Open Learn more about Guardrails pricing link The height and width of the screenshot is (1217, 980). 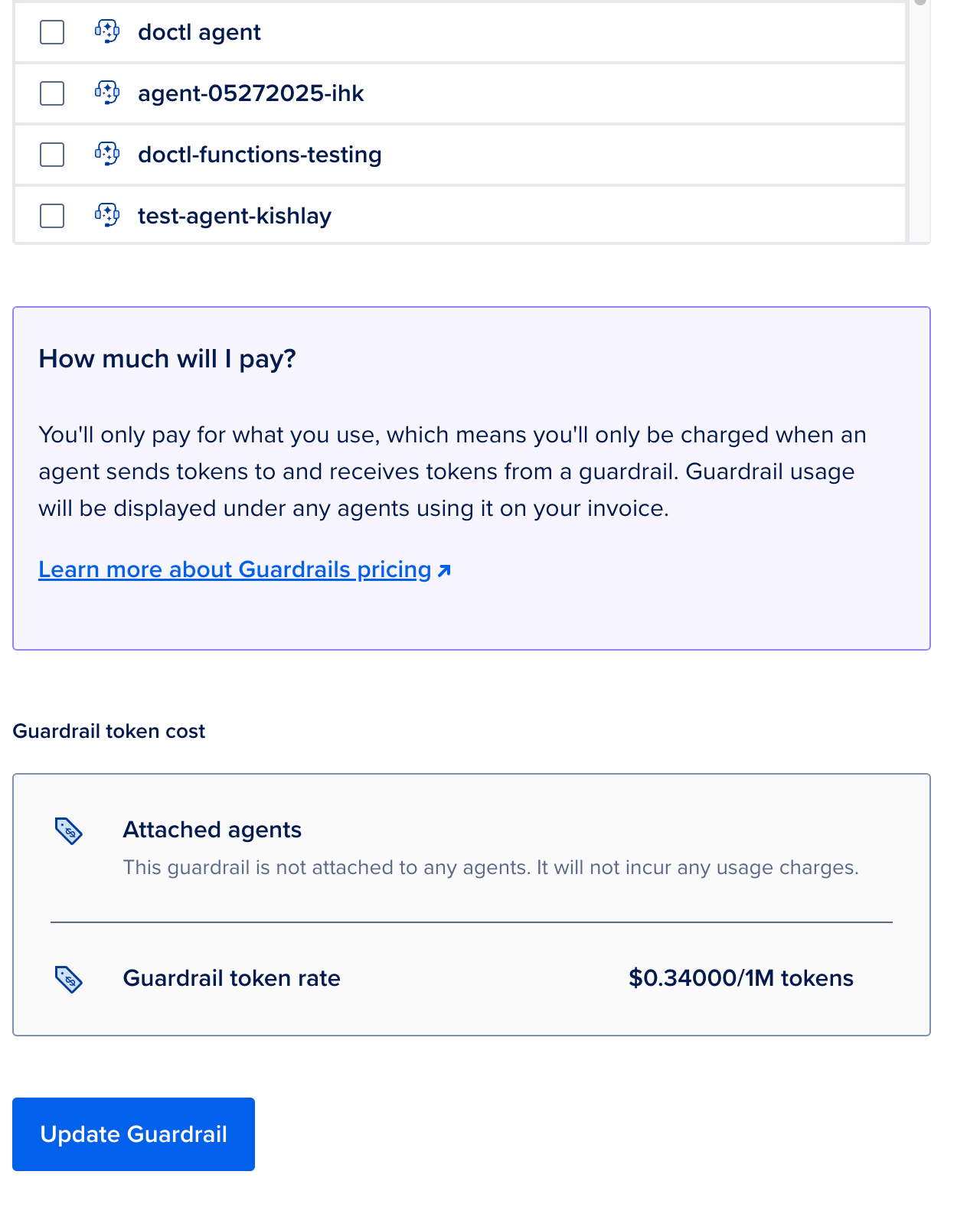pos(244,569)
